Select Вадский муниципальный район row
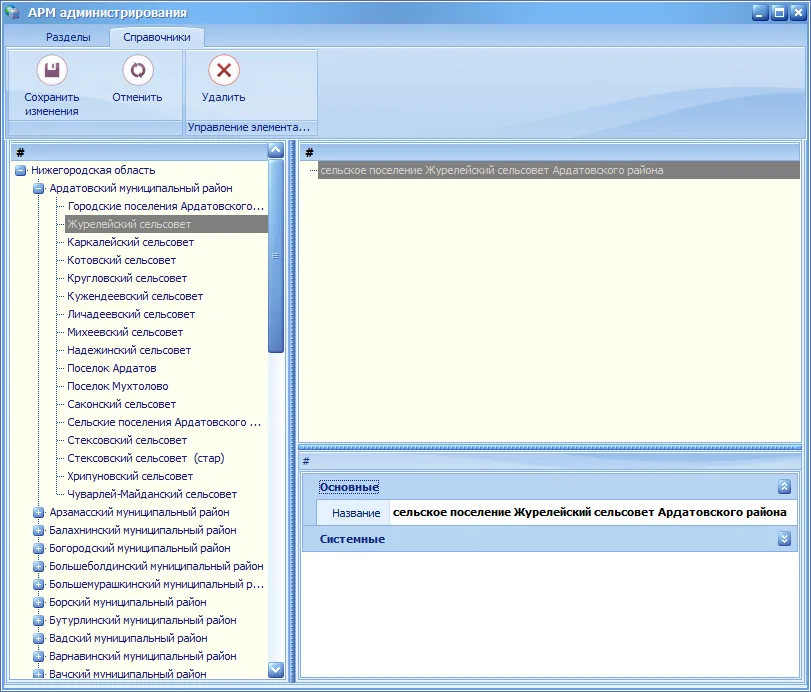 tap(128, 638)
